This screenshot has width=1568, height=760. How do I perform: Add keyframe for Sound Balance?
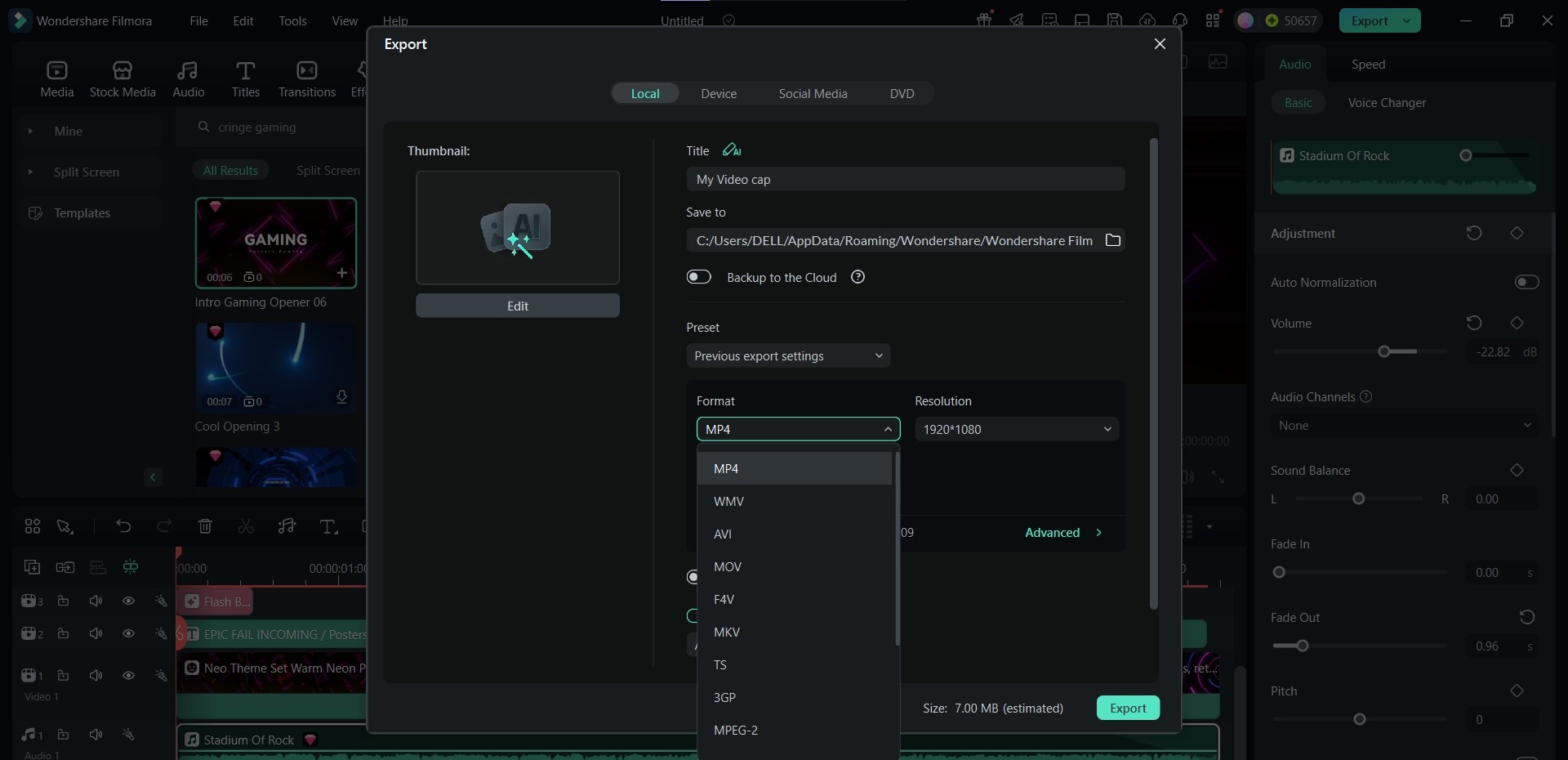(x=1517, y=470)
